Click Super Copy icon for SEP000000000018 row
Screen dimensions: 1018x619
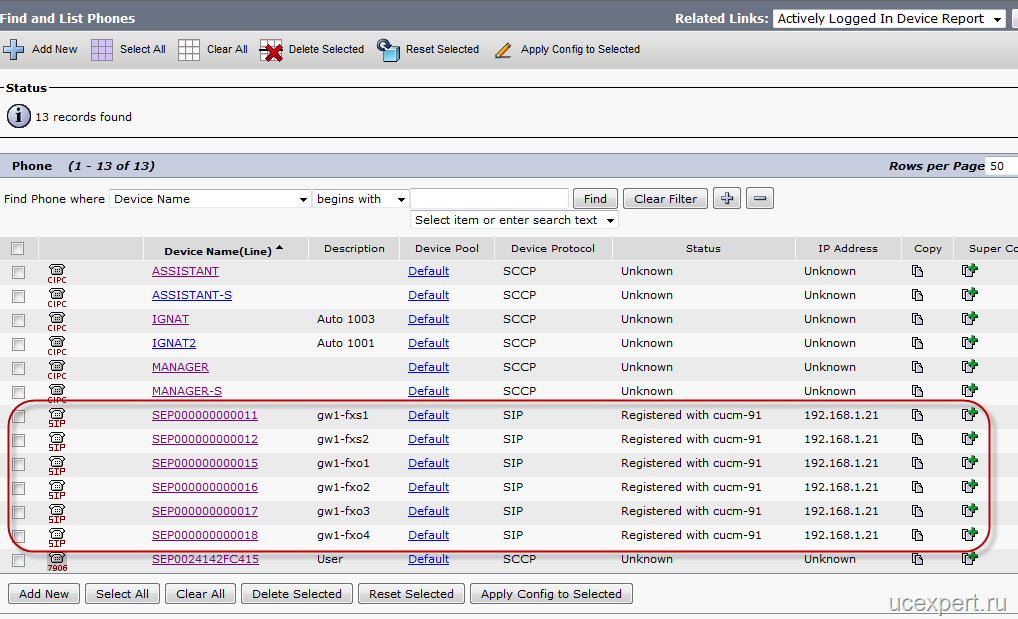click(969, 535)
